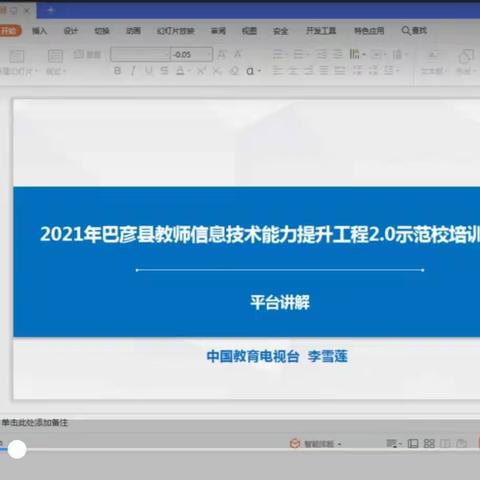Click the New Slide icon
This screenshot has width=480, height=480.
pyautogui.click(x=16, y=56)
